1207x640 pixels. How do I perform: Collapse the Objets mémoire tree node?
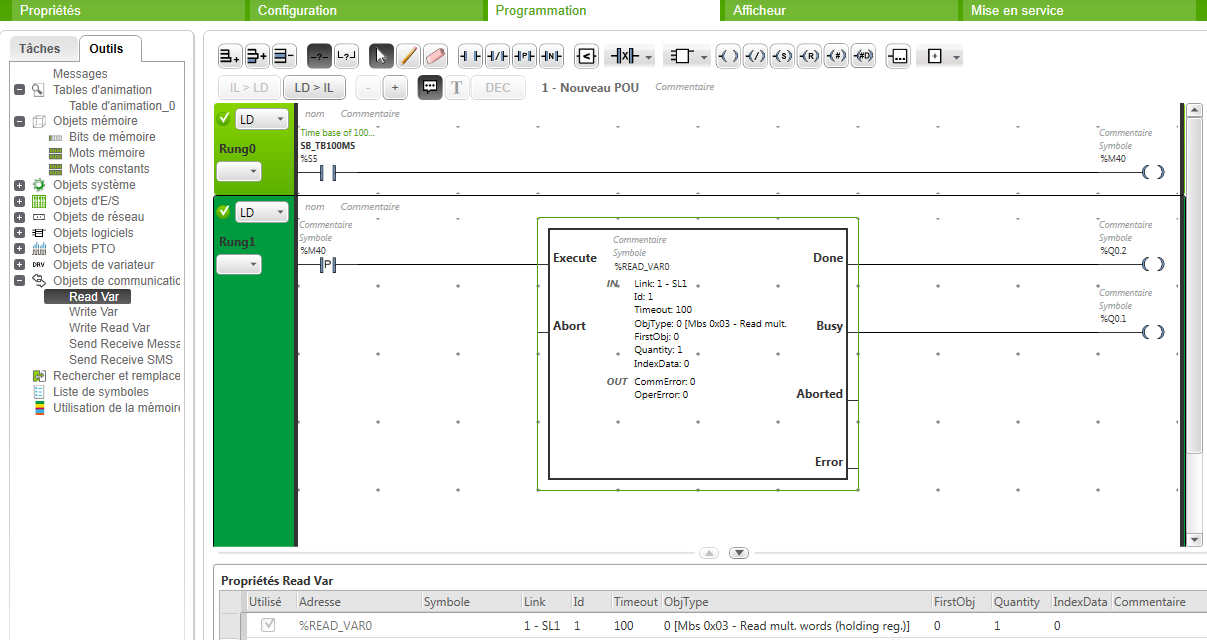(20, 121)
